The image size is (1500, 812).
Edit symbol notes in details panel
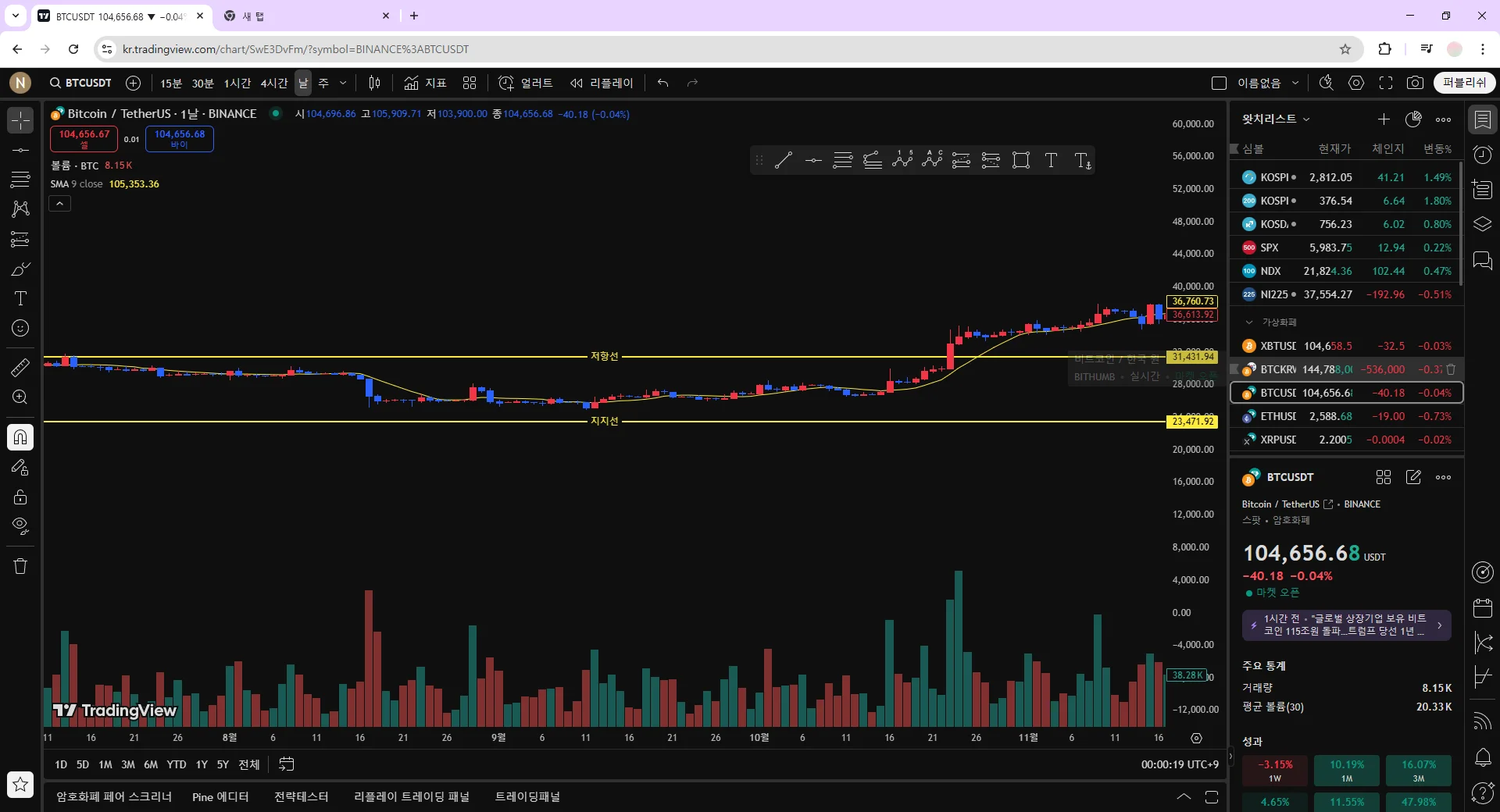[x=1413, y=477]
